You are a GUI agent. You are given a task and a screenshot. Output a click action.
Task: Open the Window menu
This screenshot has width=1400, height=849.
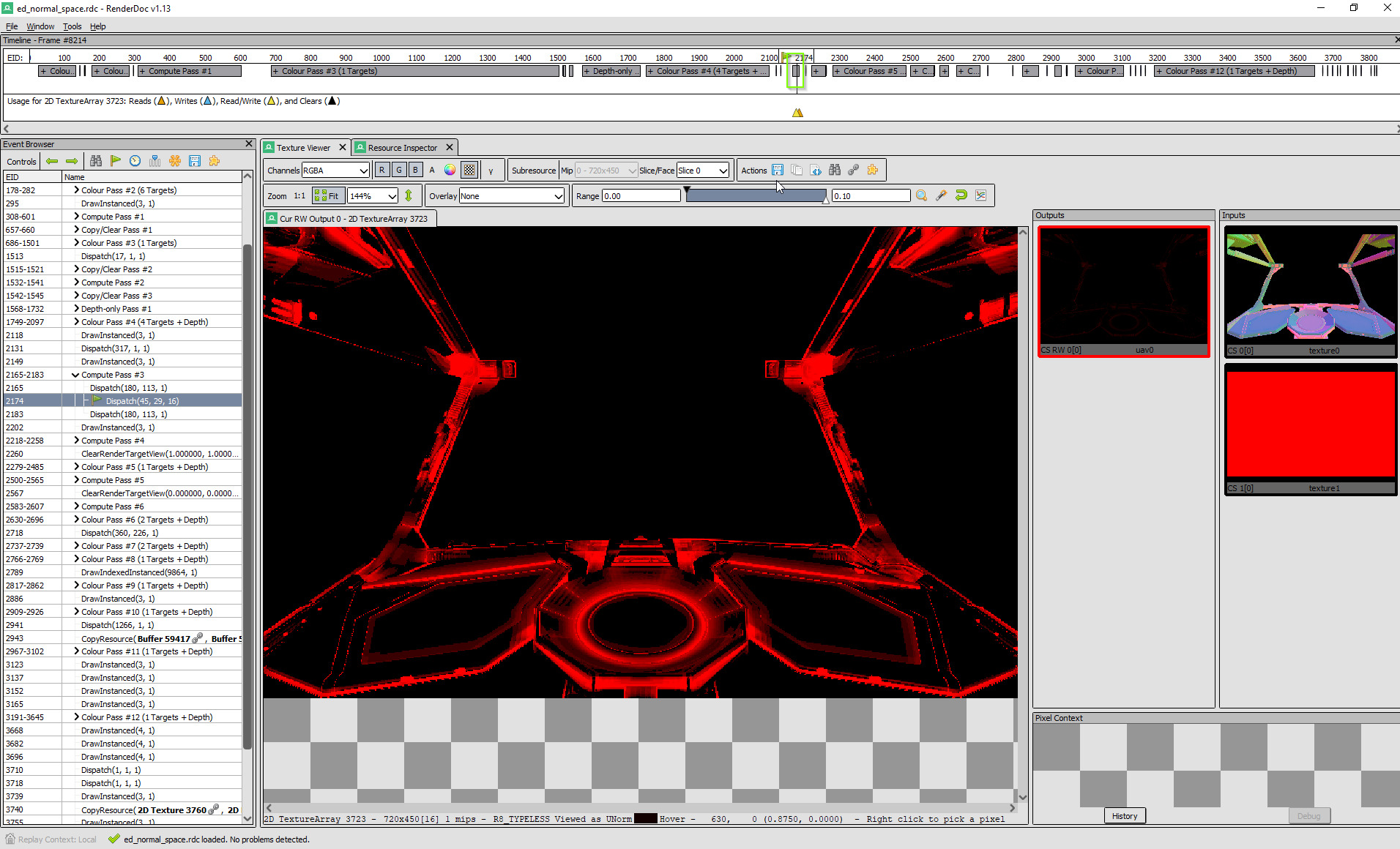40,26
